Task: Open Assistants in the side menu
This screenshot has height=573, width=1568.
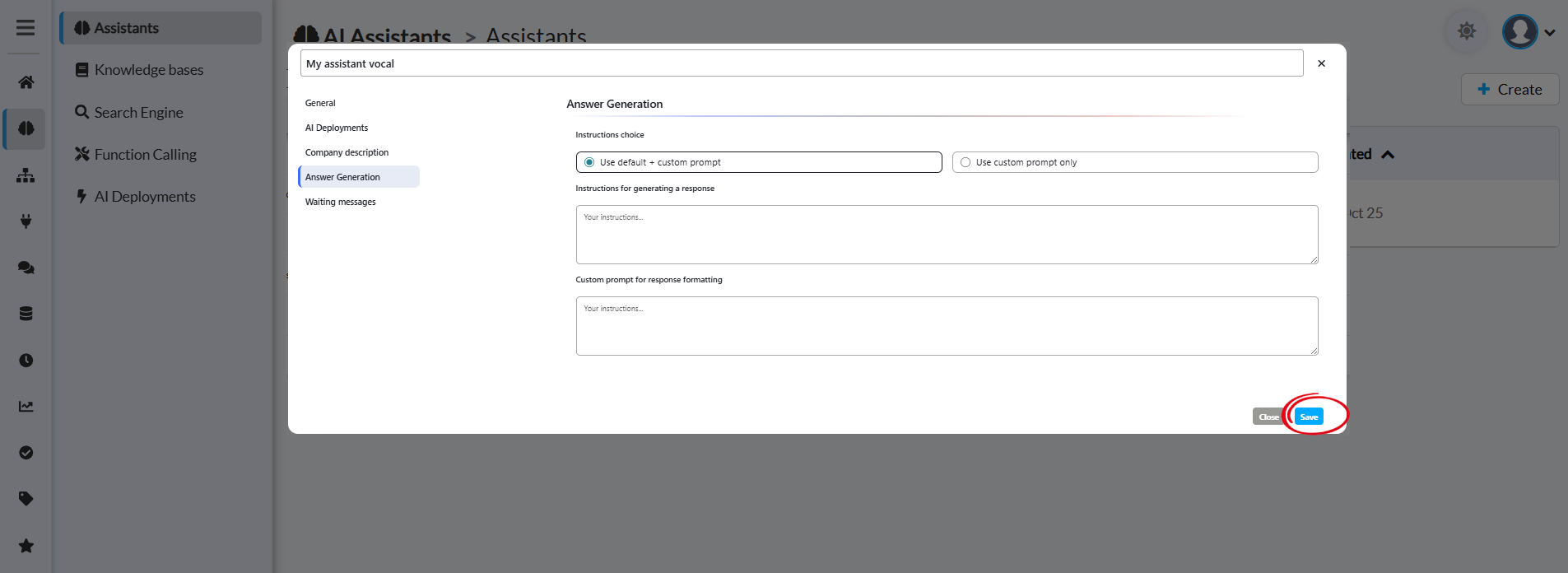Action: coord(161,28)
